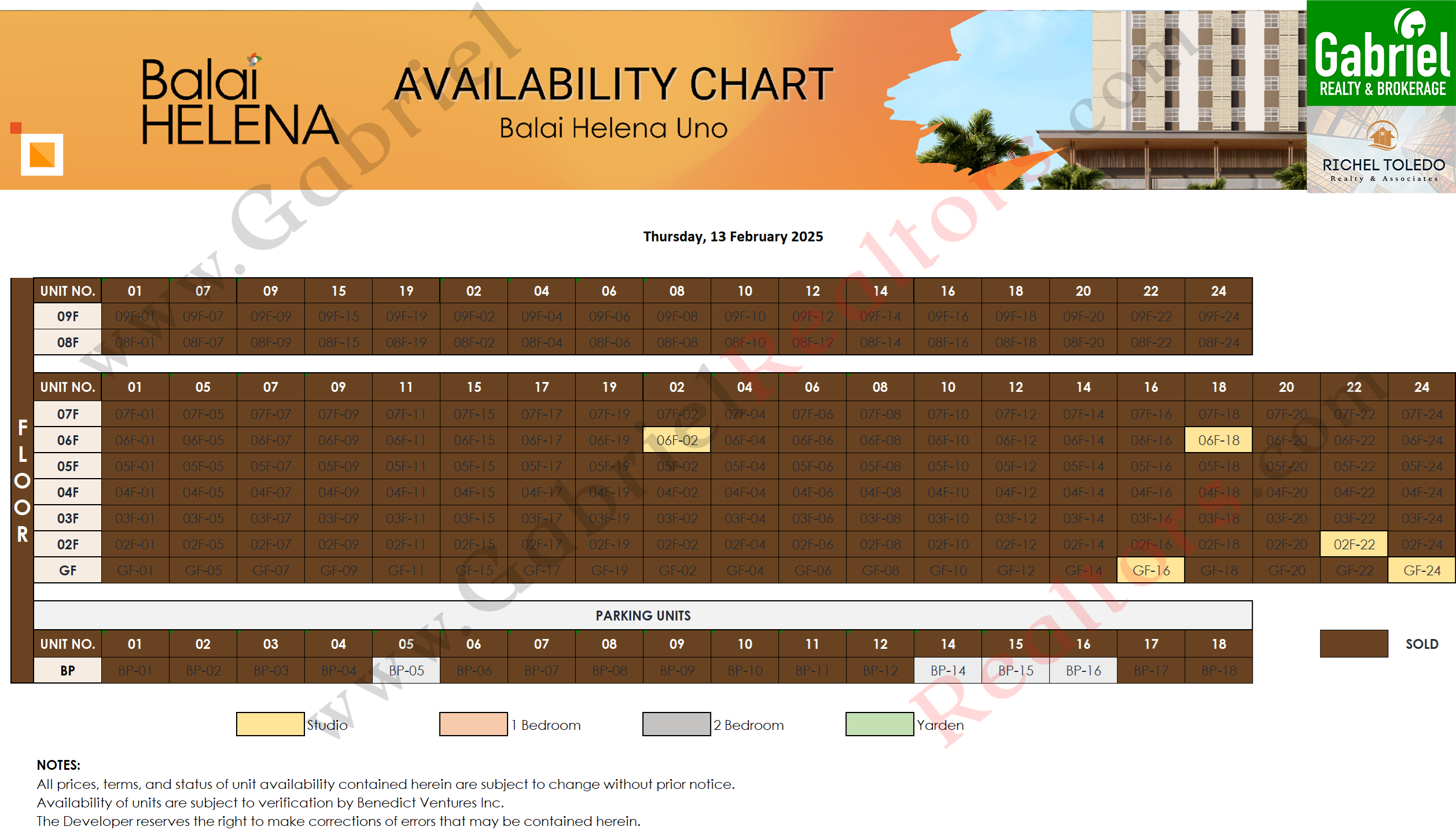Click sold unit 07F-24
This screenshot has width=1456, height=830.
click(1422, 414)
